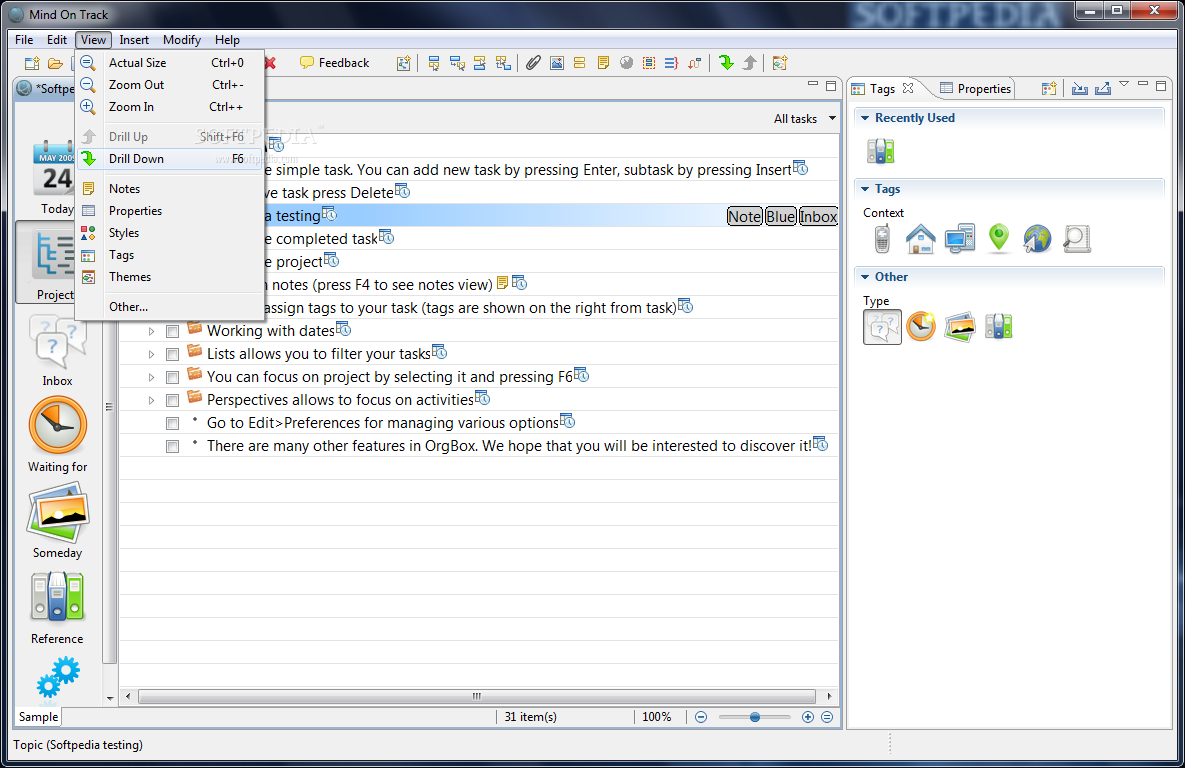This screenshot has width=1185, height=768.
Task: Click the zoom plus button in status bar
Action: point(808,717)
